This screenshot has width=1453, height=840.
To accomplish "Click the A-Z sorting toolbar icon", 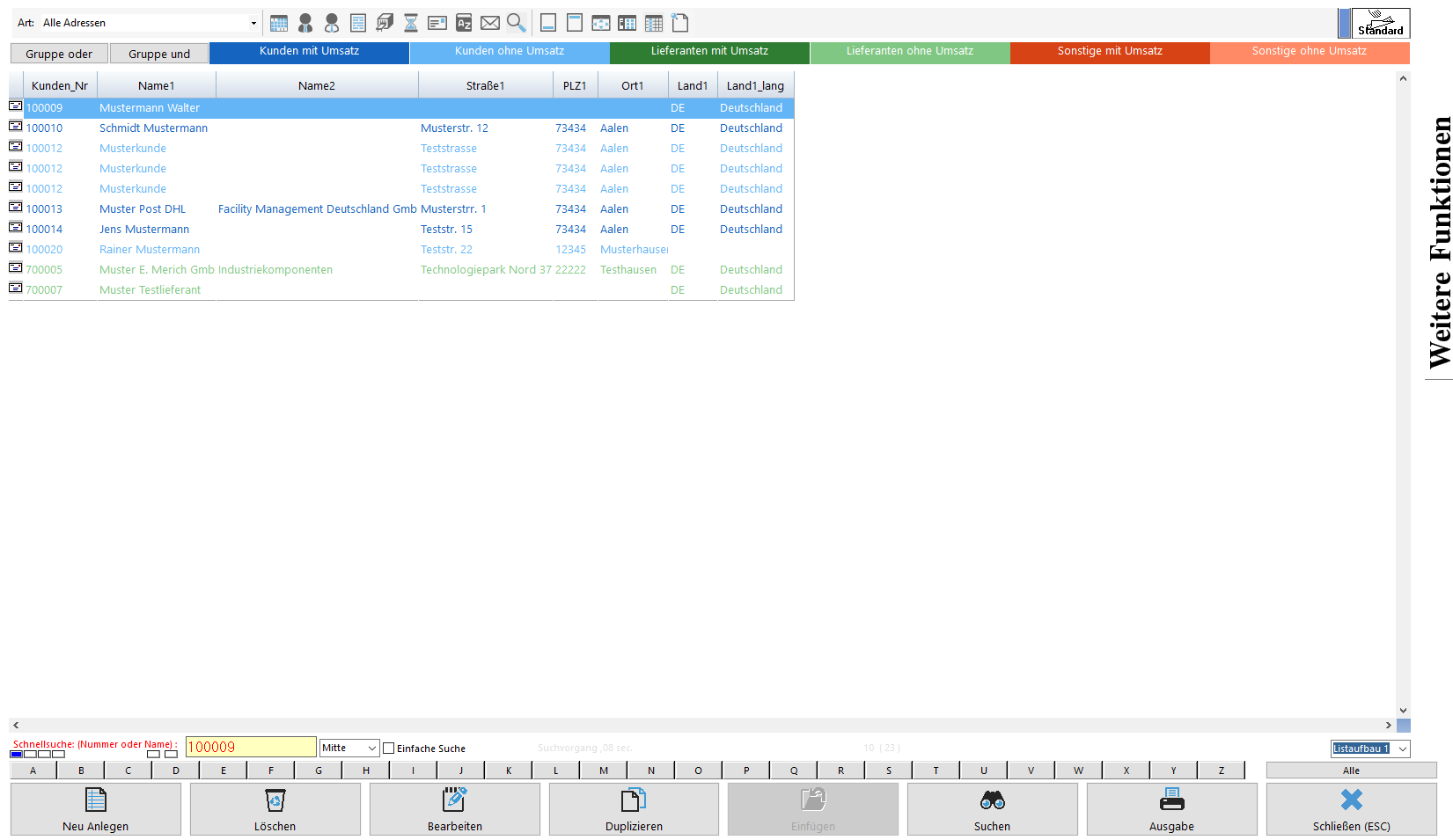I will point(464,23).
